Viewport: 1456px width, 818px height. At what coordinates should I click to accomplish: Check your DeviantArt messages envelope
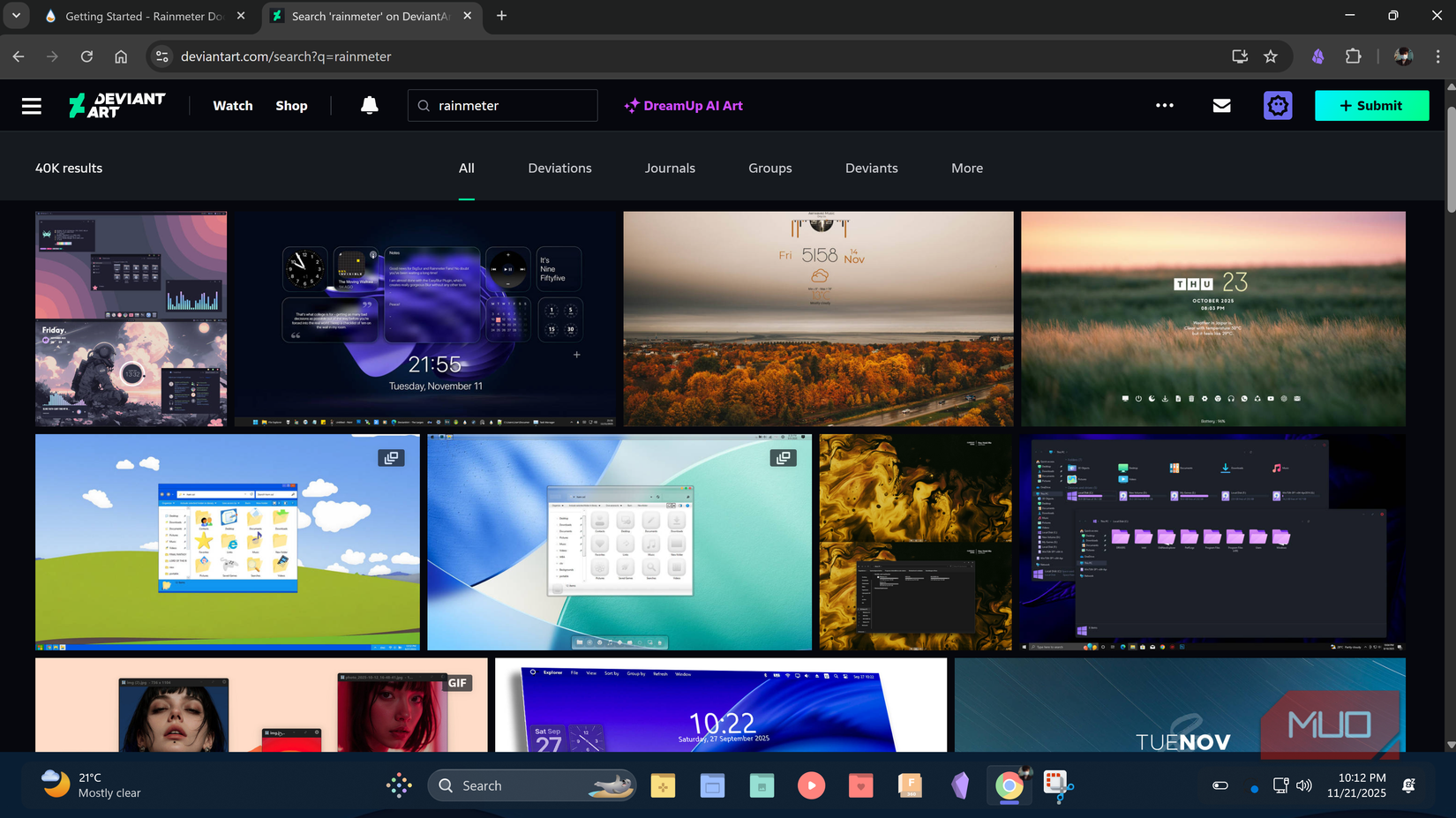1221,105
